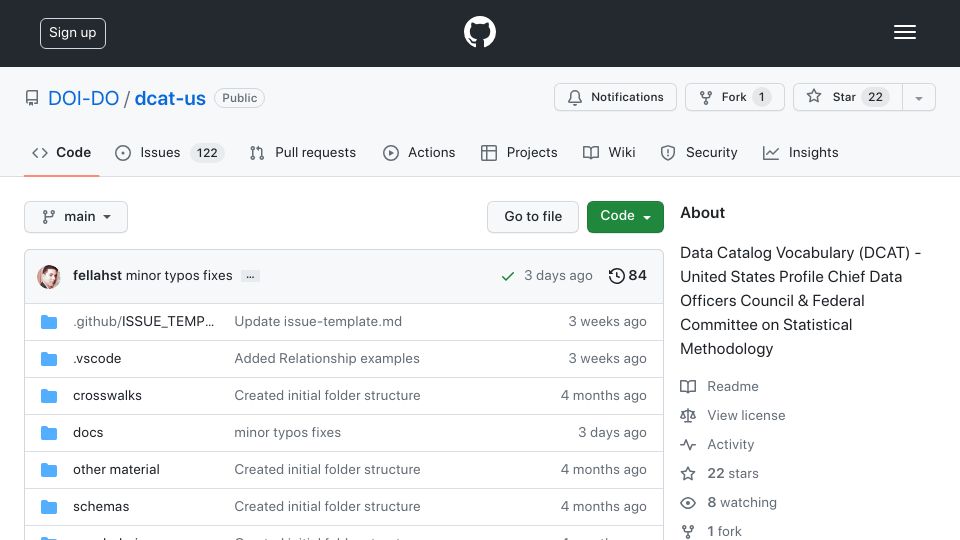Click the folder icon beside crosswalks
This screenshot has width=960, height=540.
tap(49, 396)
